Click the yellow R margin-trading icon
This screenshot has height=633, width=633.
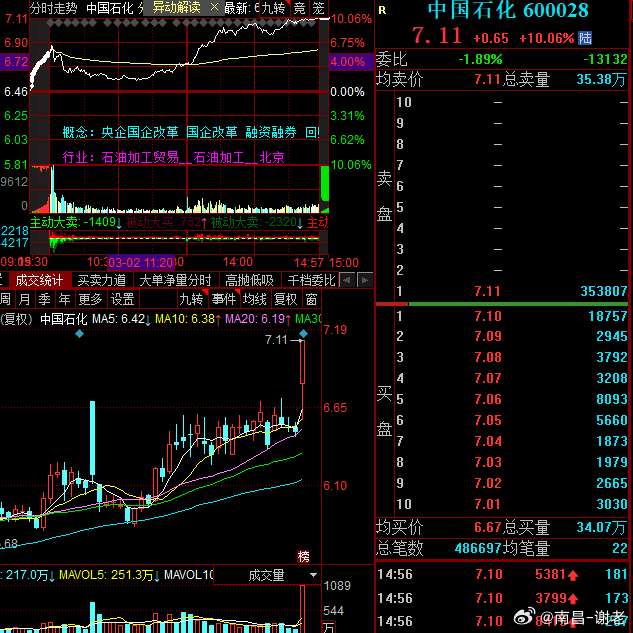pos(382,10)
